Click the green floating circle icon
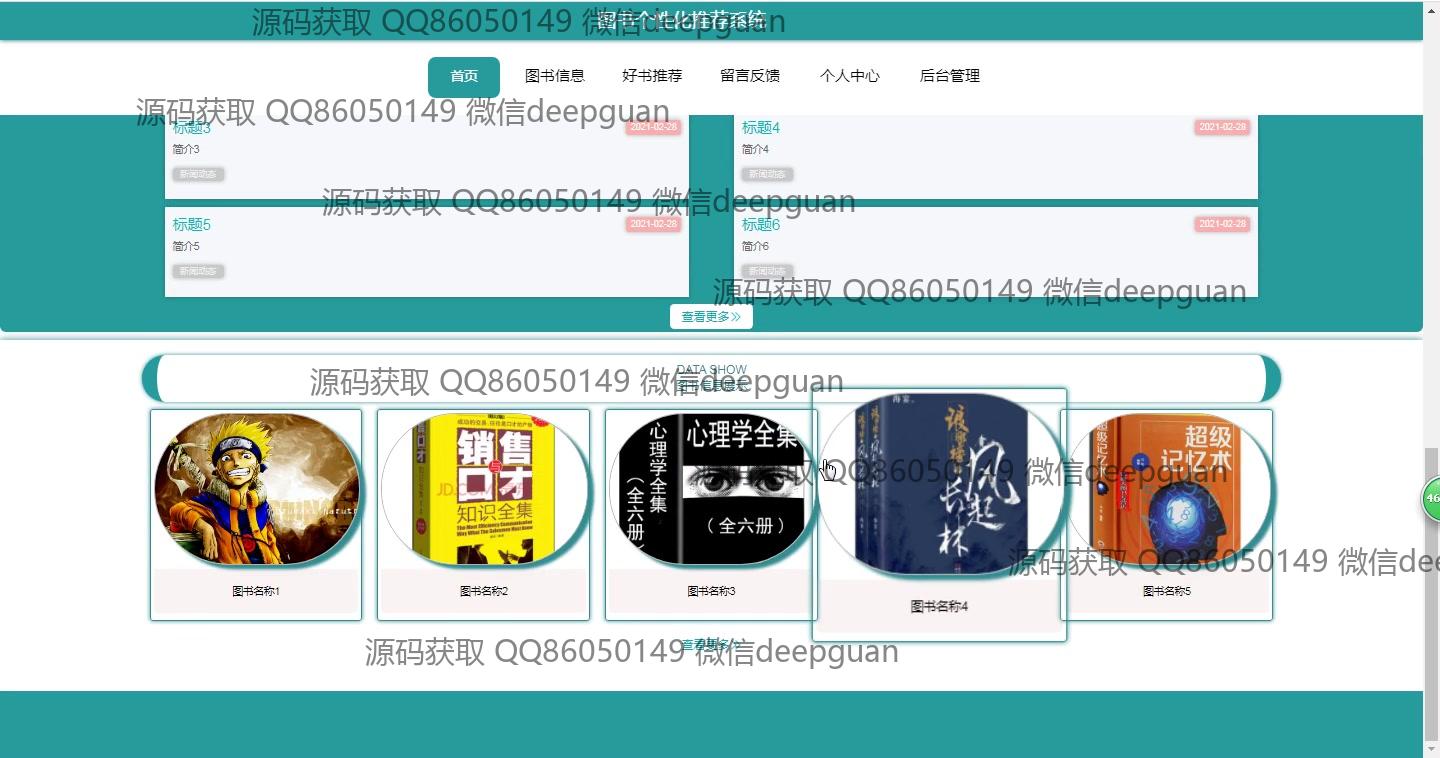This screenshot has width=1440, height=758. click(1432, 498)
